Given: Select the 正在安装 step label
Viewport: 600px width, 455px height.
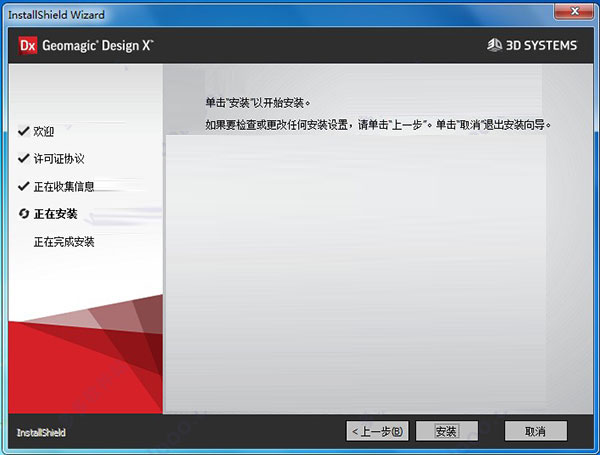Looking at the screenshot, I should click(x=55, y=214).
